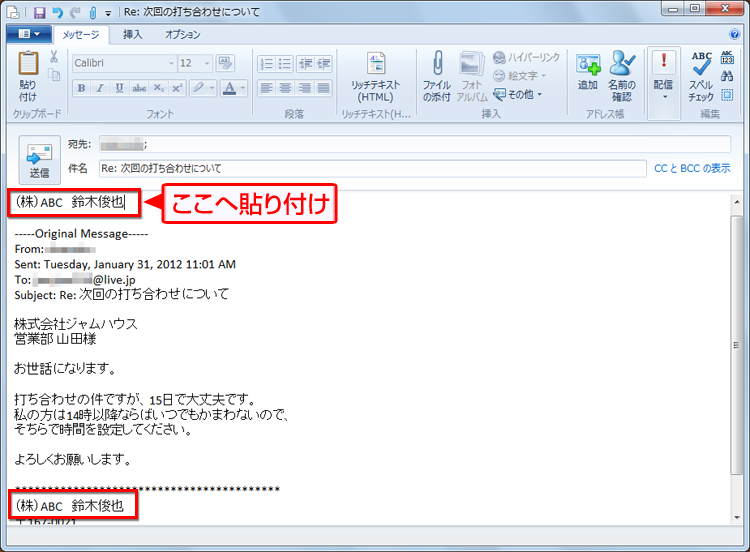Screen dimensions: 750x552
Task: Open highlight color dropdown arrow
Action: [x=212, y=88]
